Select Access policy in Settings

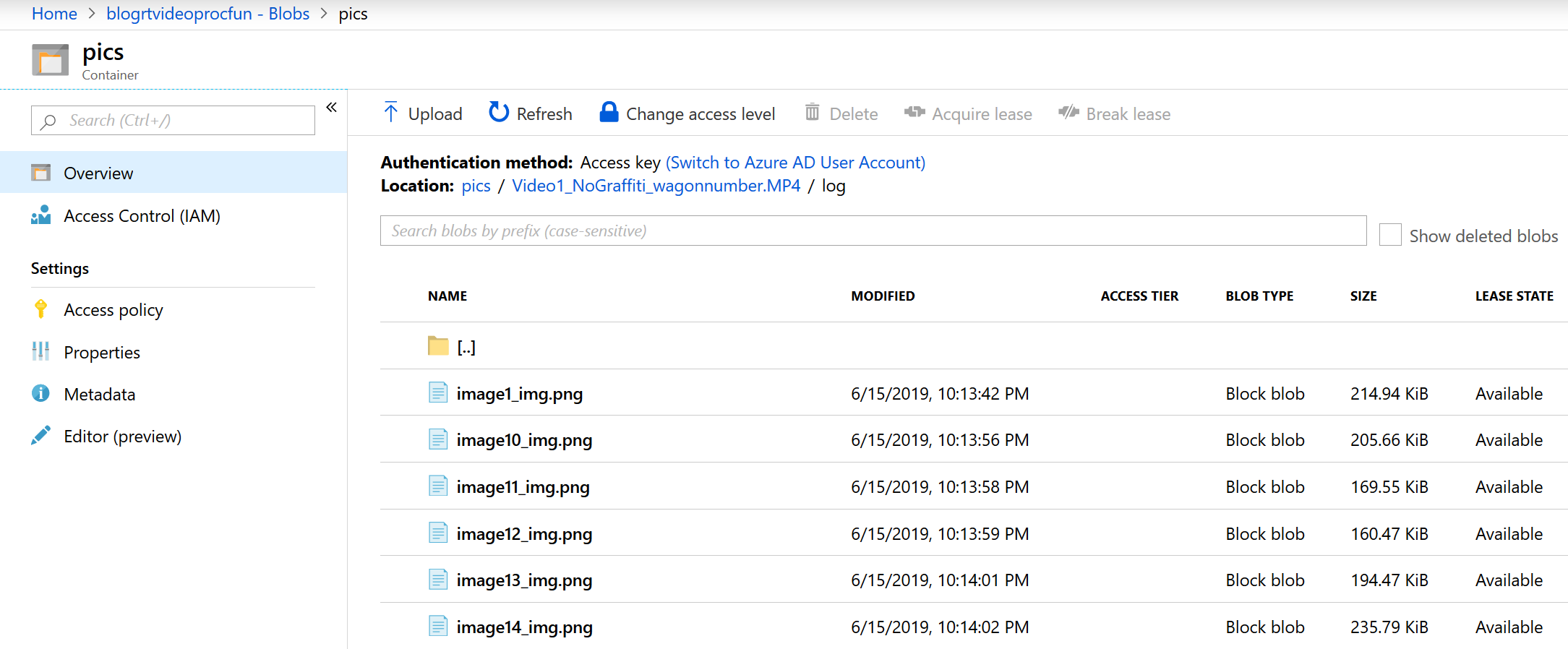pos(113,310)
